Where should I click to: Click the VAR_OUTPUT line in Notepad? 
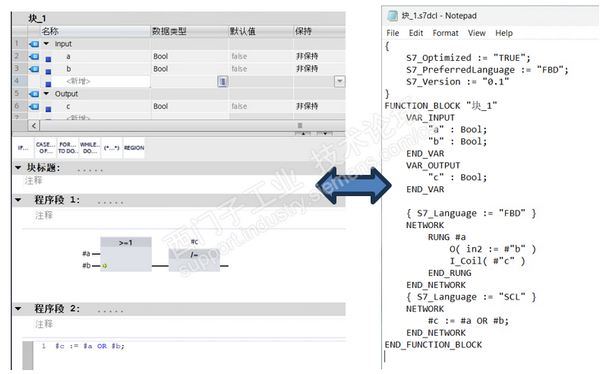click(433, 165)
